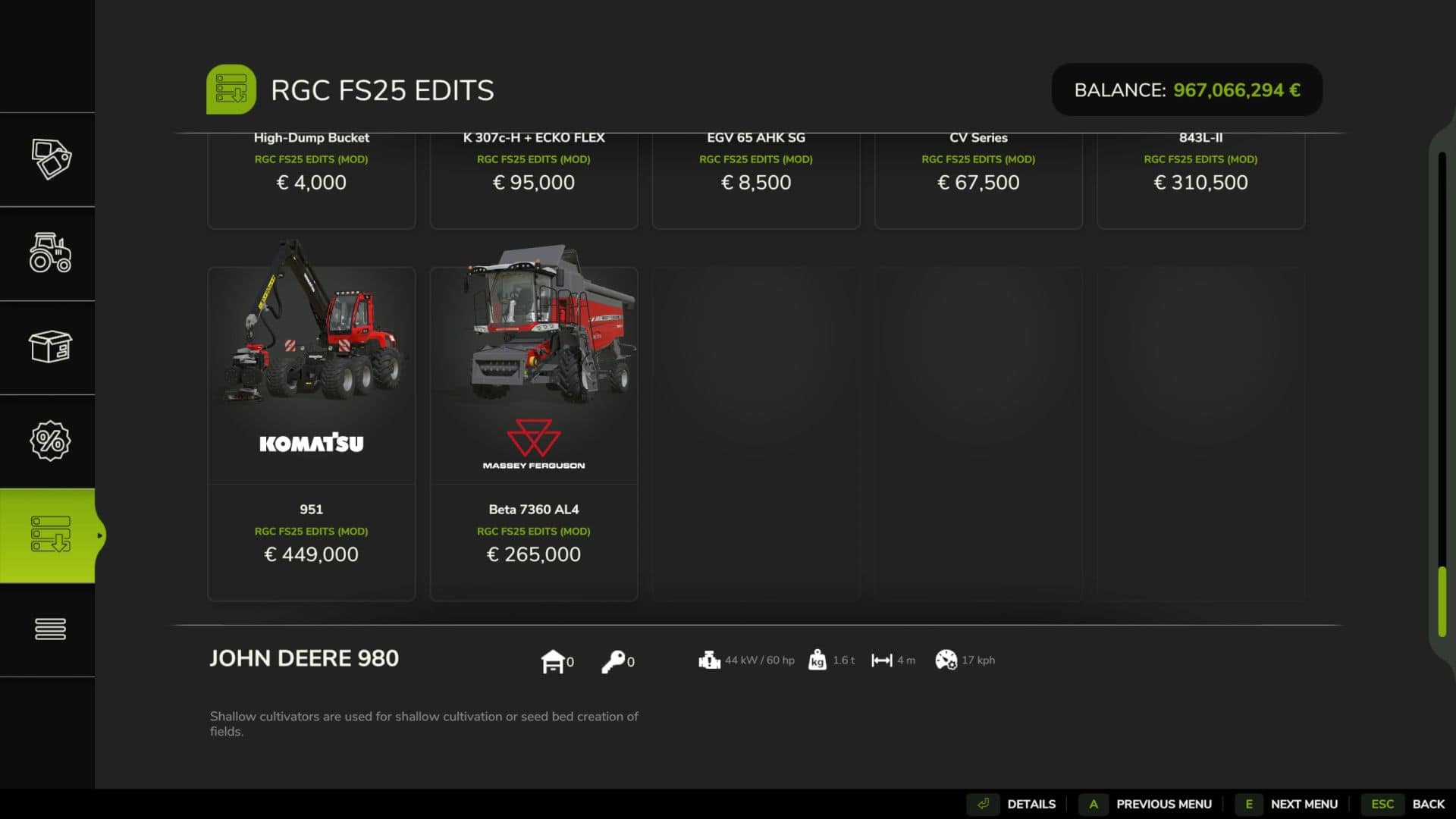Select the highlighted mods download sidebar icon

[50, 535]
